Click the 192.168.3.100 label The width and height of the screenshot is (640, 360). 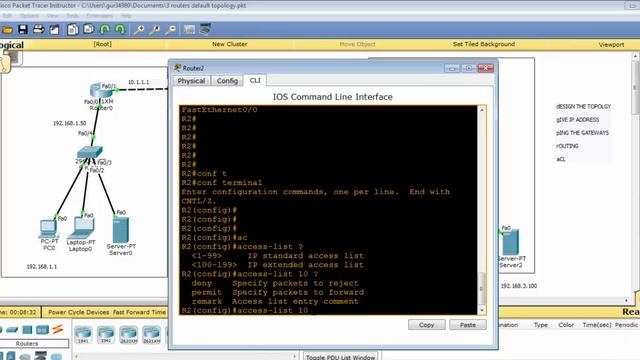coord(519,286)
